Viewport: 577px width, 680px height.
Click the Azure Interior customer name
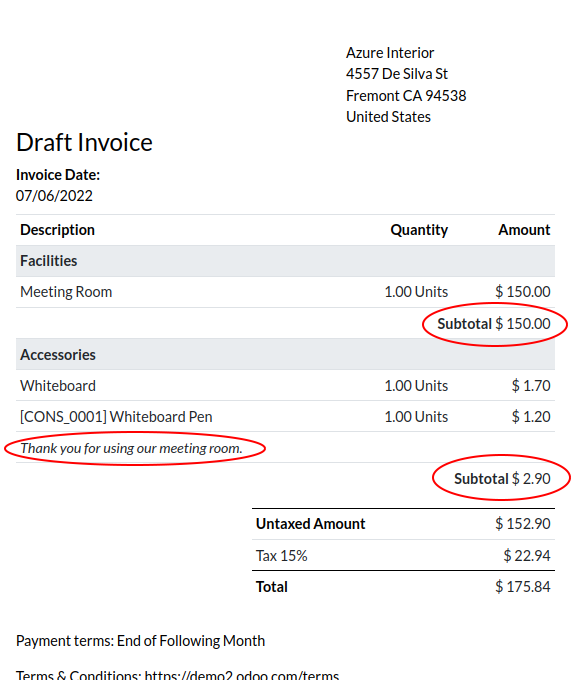[390, 53]
